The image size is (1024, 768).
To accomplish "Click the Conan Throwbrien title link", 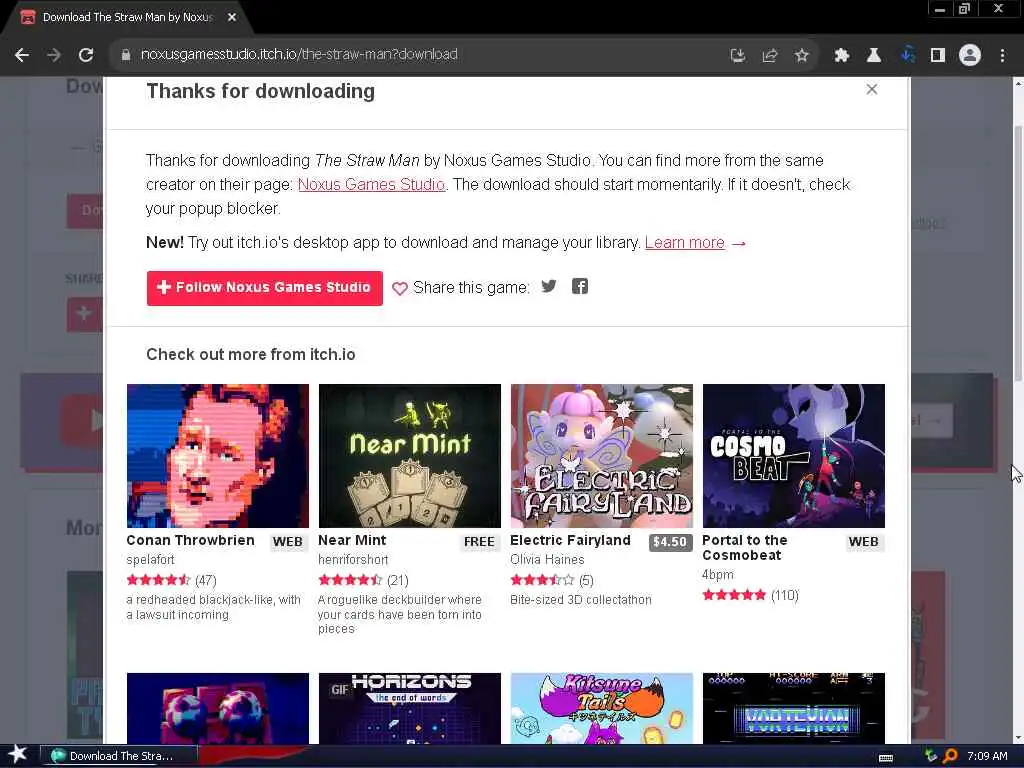I will tap(190, 541).
